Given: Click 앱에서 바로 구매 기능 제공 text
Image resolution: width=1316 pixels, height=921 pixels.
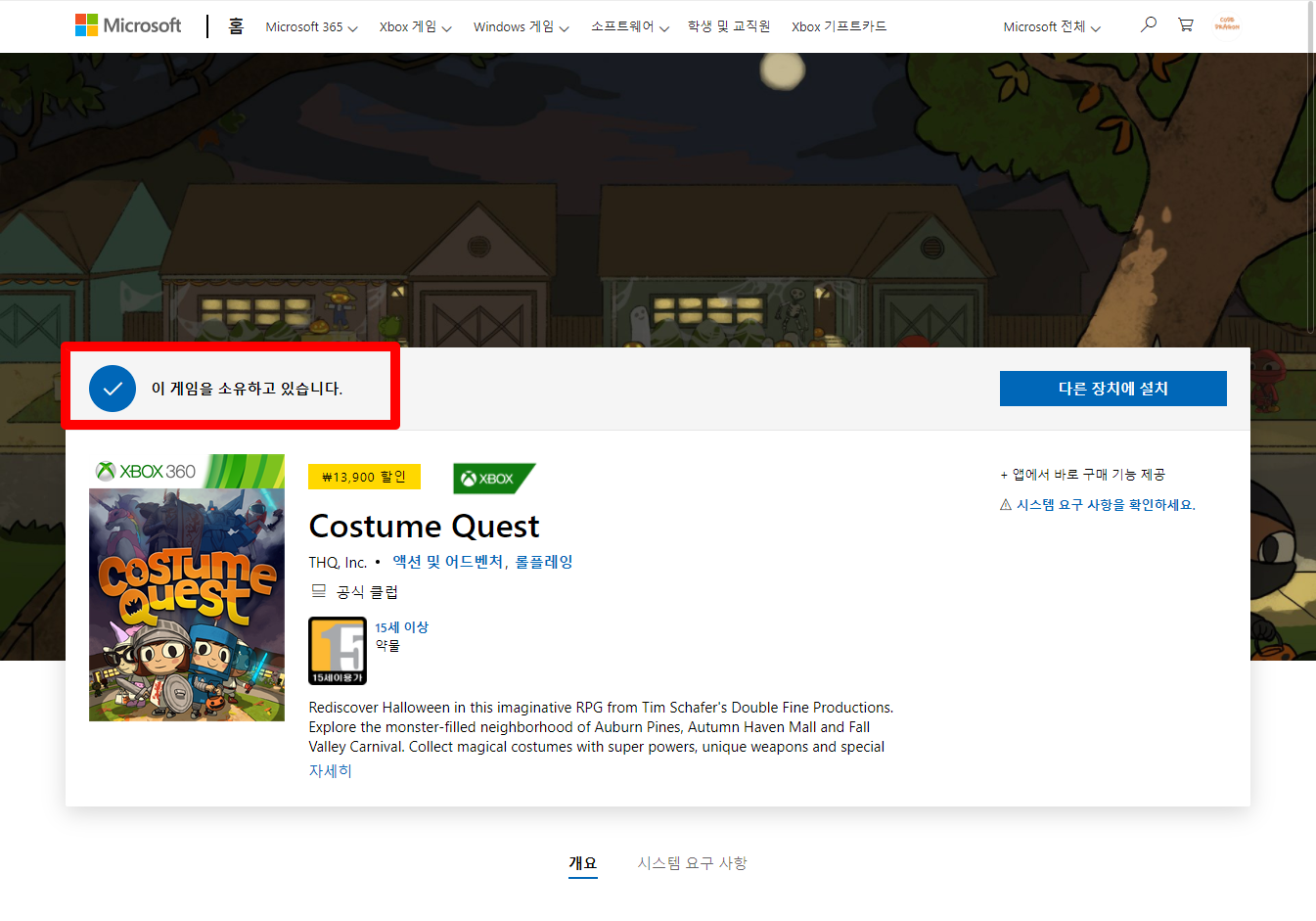Looking at the screenshot, I should point(1089,475).
